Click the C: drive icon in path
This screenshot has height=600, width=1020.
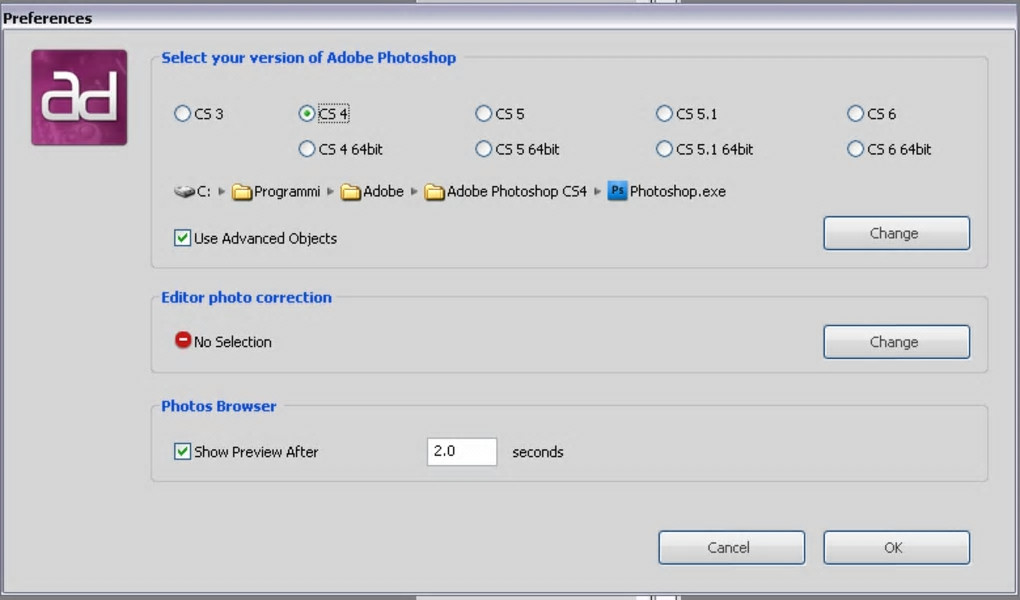tap(184, 191)
